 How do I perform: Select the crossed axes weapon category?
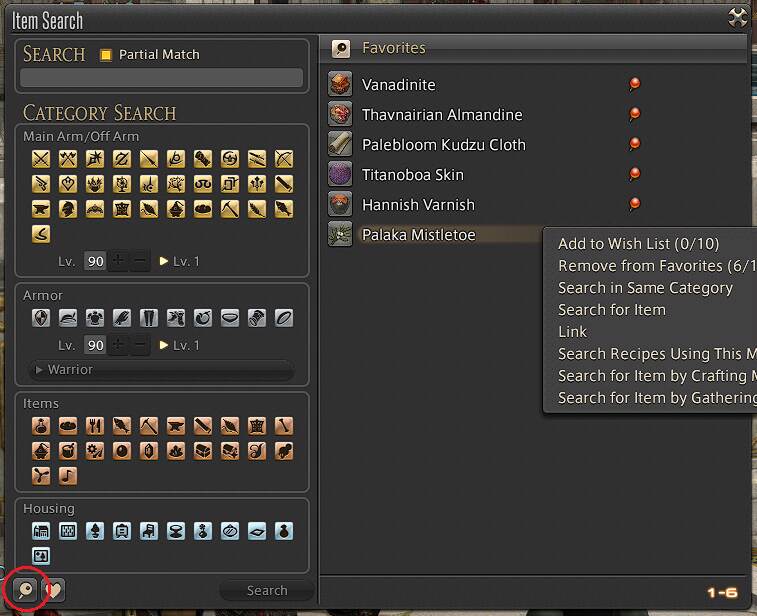[x=68, y=159]
